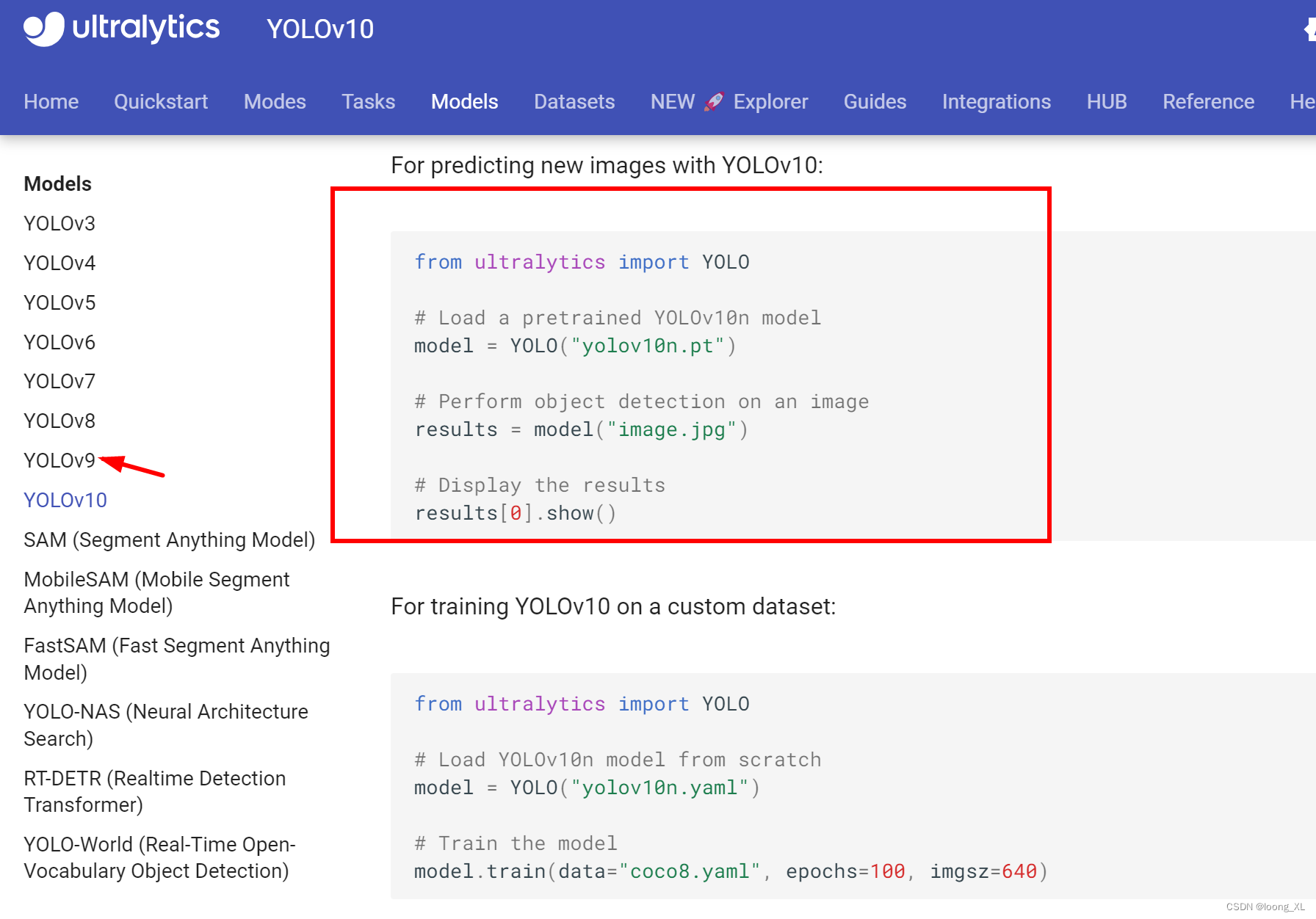The height and width of the screenshot is (919, 1316).
Task: Select the YOLOv10 sidebar link
Action: [x=65, y=500]
